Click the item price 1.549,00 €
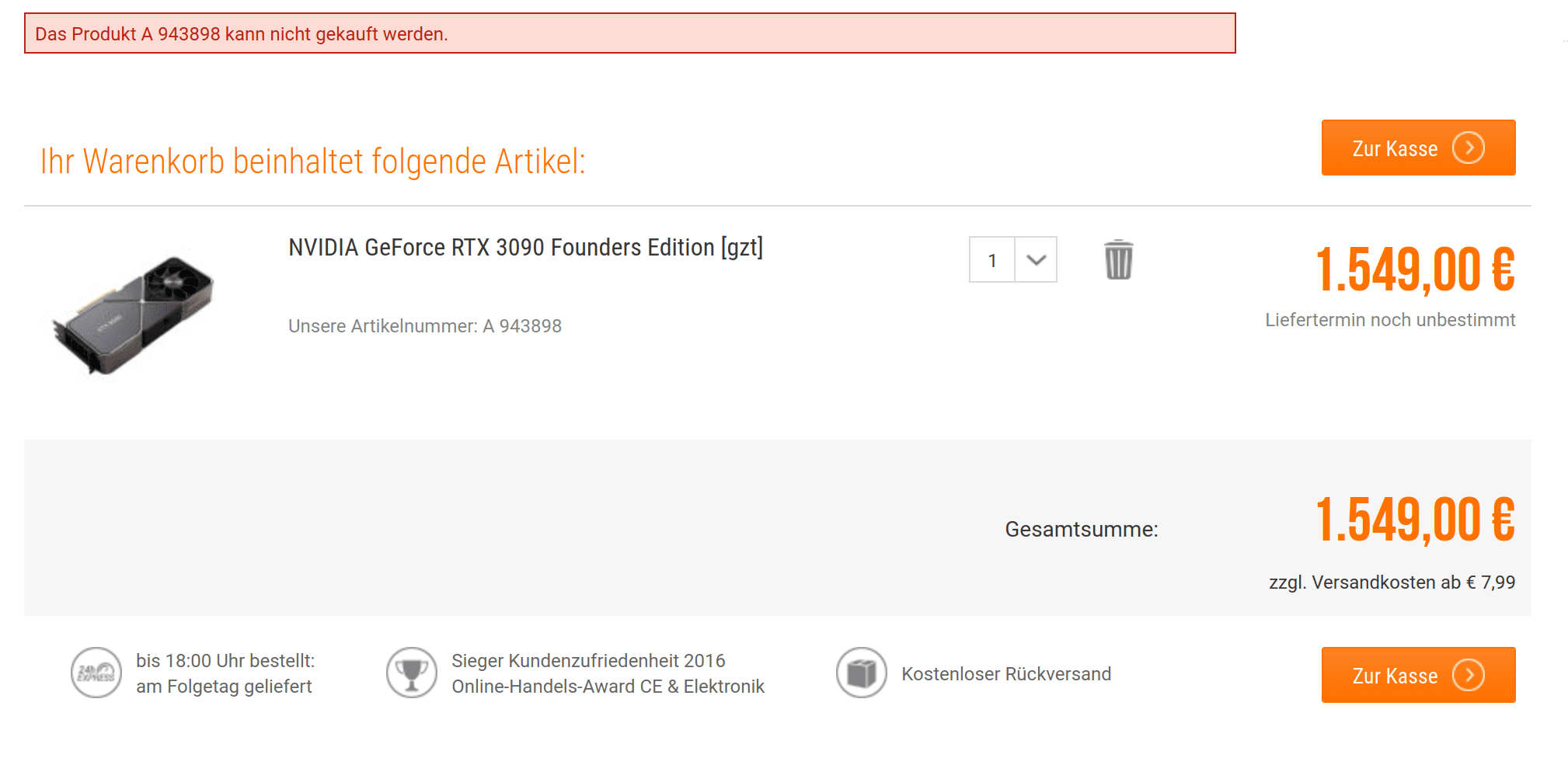This screenshot has width=1568, height=758. pyautogui.click(x=1415, y=270)
